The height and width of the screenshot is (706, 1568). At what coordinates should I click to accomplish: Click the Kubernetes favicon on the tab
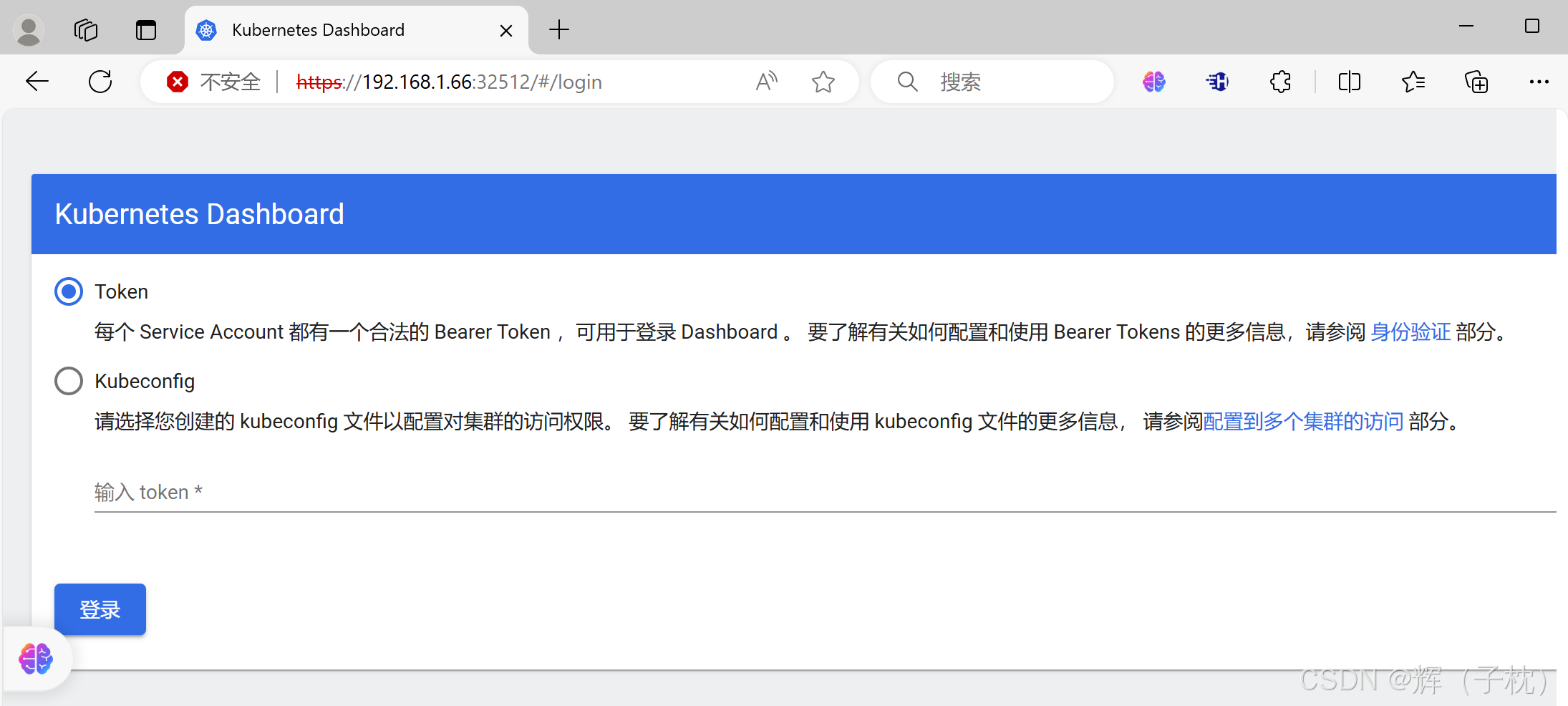pyautogui.click(x=206, y=30)
